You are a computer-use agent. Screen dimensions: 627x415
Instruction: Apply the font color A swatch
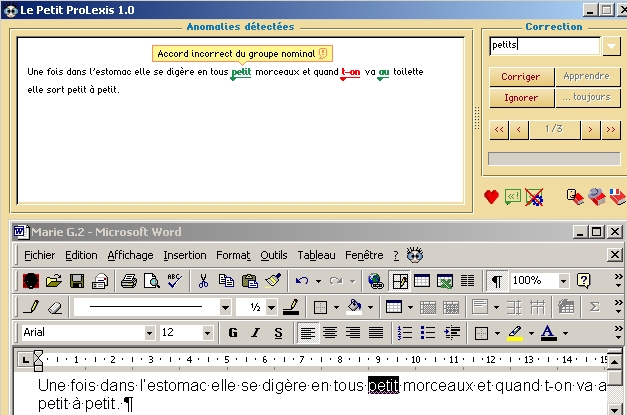tap(549, 333)
